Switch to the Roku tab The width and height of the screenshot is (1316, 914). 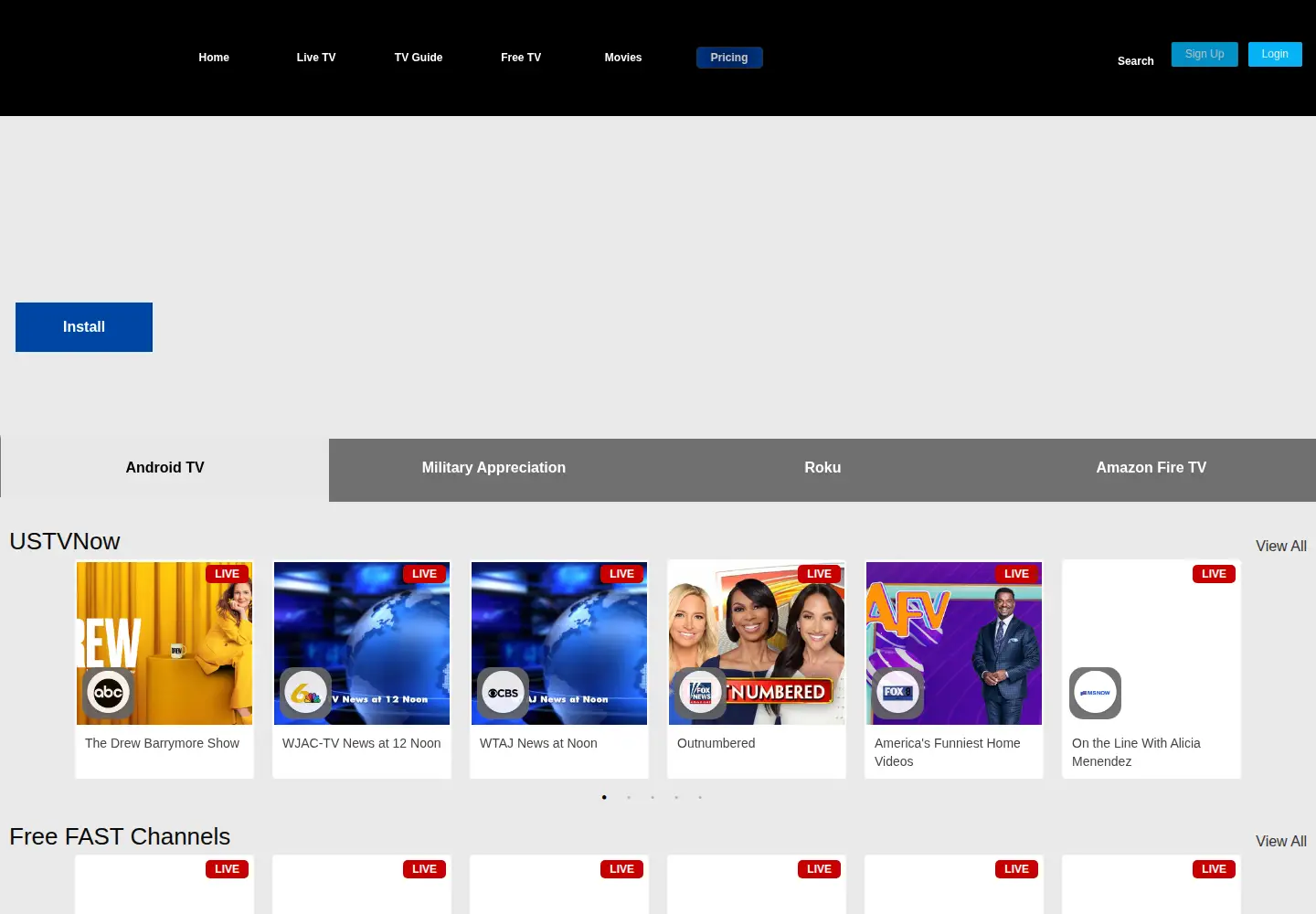tap(822, 468)
